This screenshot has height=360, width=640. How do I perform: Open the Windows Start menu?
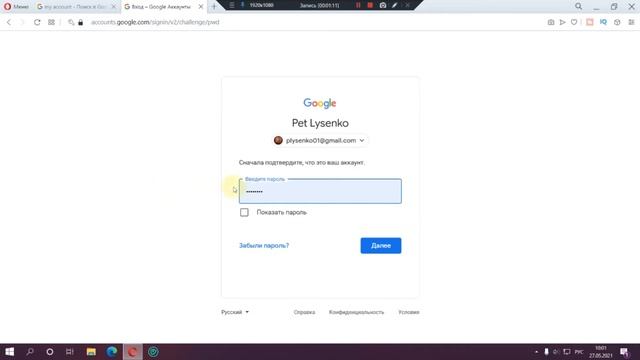tap(9, 352)
